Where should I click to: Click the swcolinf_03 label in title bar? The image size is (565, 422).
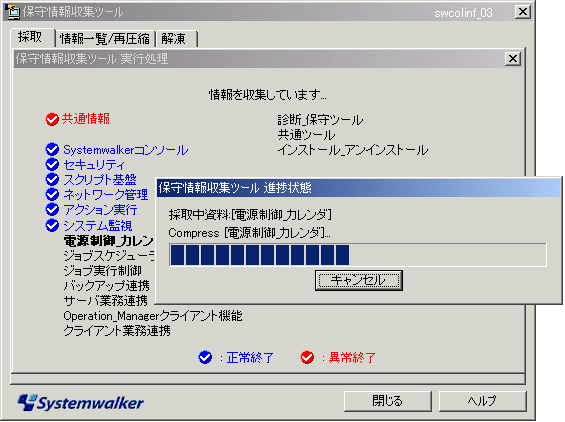pyautogui.click(x=463, y=13)
